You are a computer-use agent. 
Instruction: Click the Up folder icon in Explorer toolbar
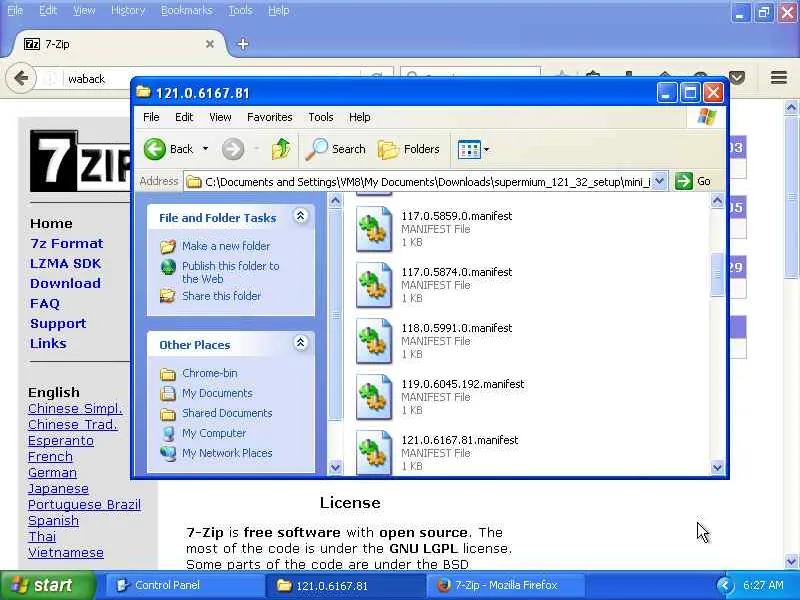click(281, 149)
